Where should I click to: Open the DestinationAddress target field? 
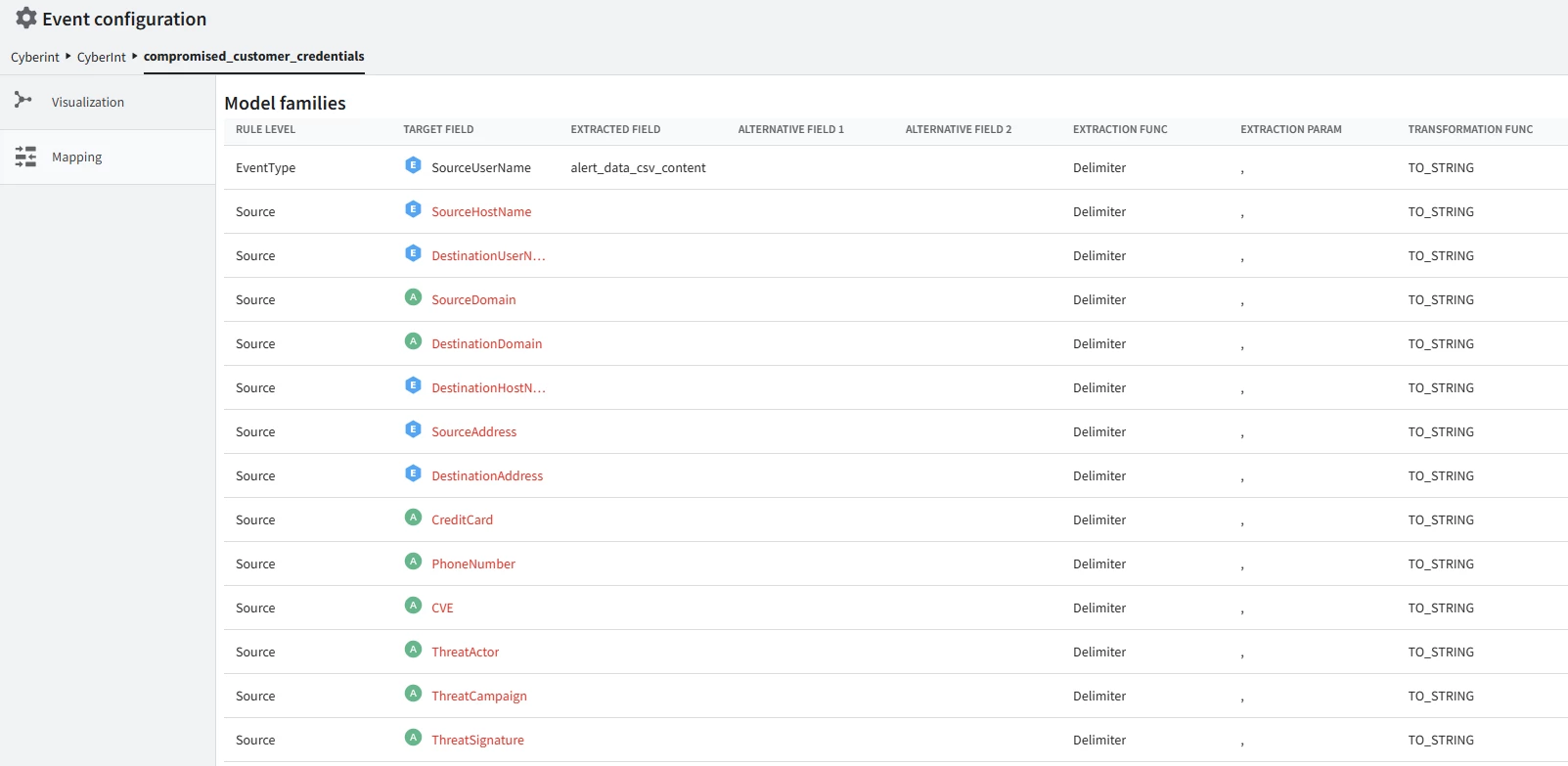(x=487, y=476)
